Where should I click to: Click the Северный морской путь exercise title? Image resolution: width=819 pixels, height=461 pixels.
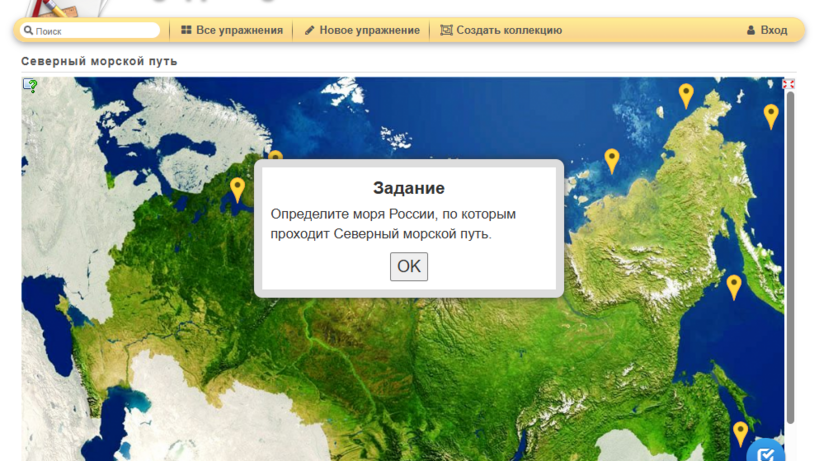(x=99, y=61)
